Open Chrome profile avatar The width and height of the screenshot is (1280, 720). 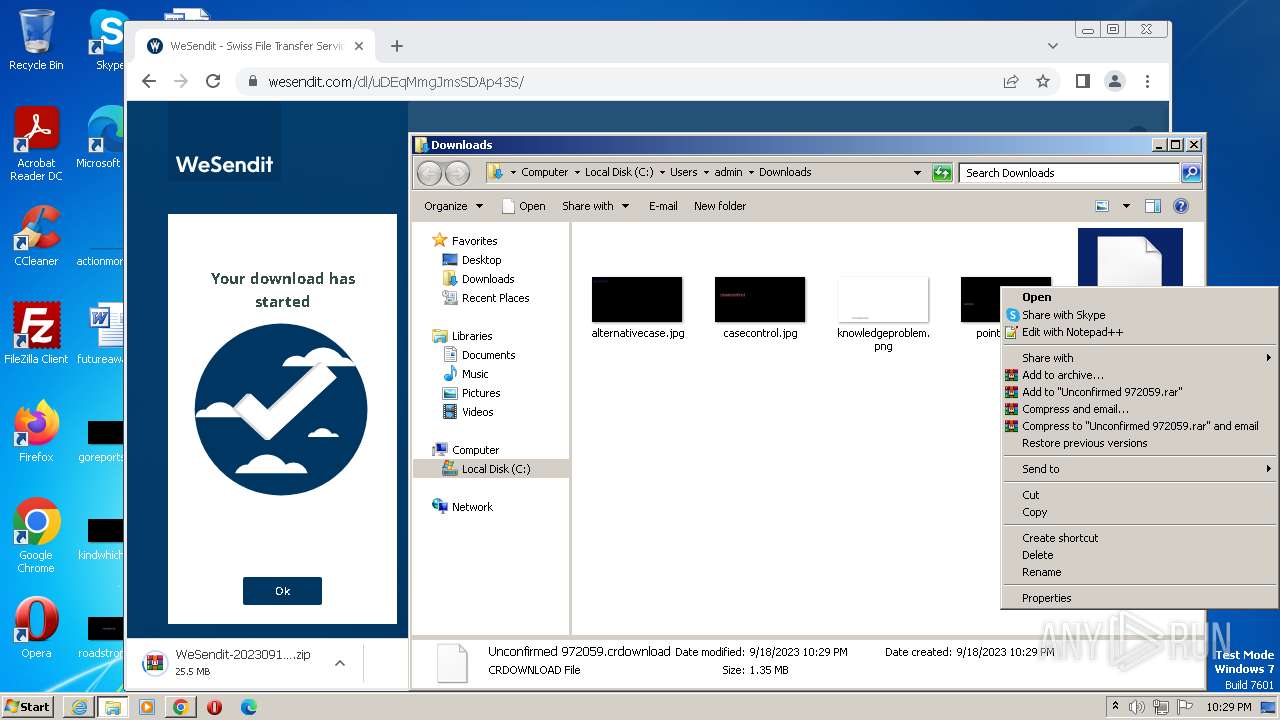click(x=1114, y=82)
